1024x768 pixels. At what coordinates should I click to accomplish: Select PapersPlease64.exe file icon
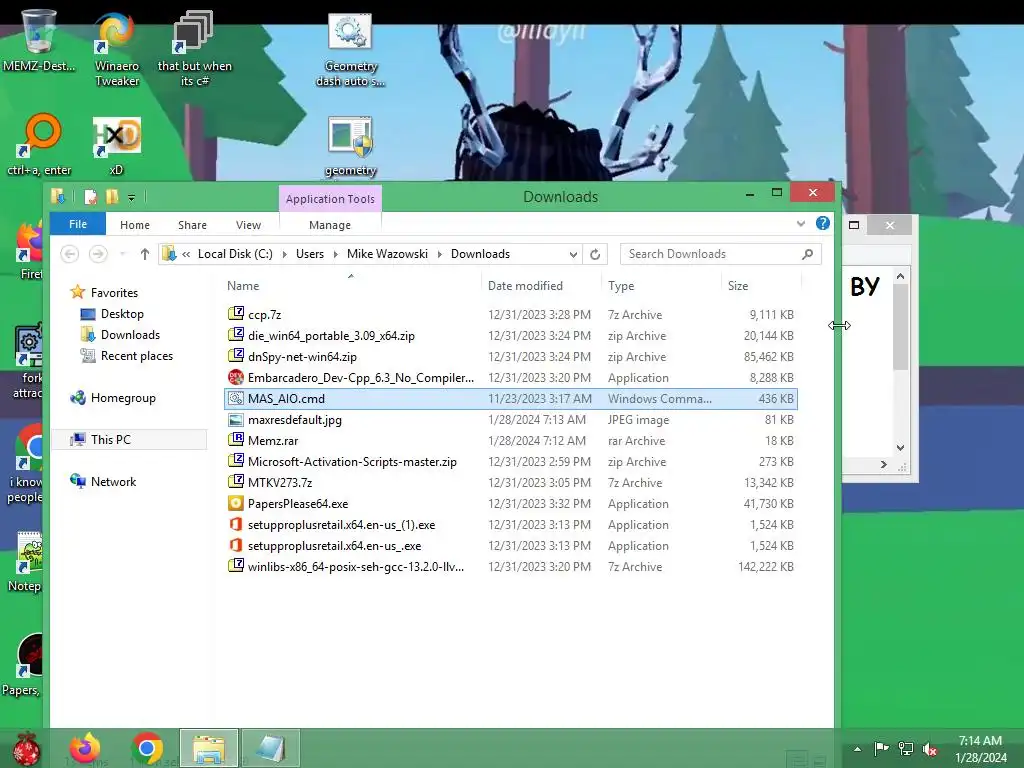236,503
